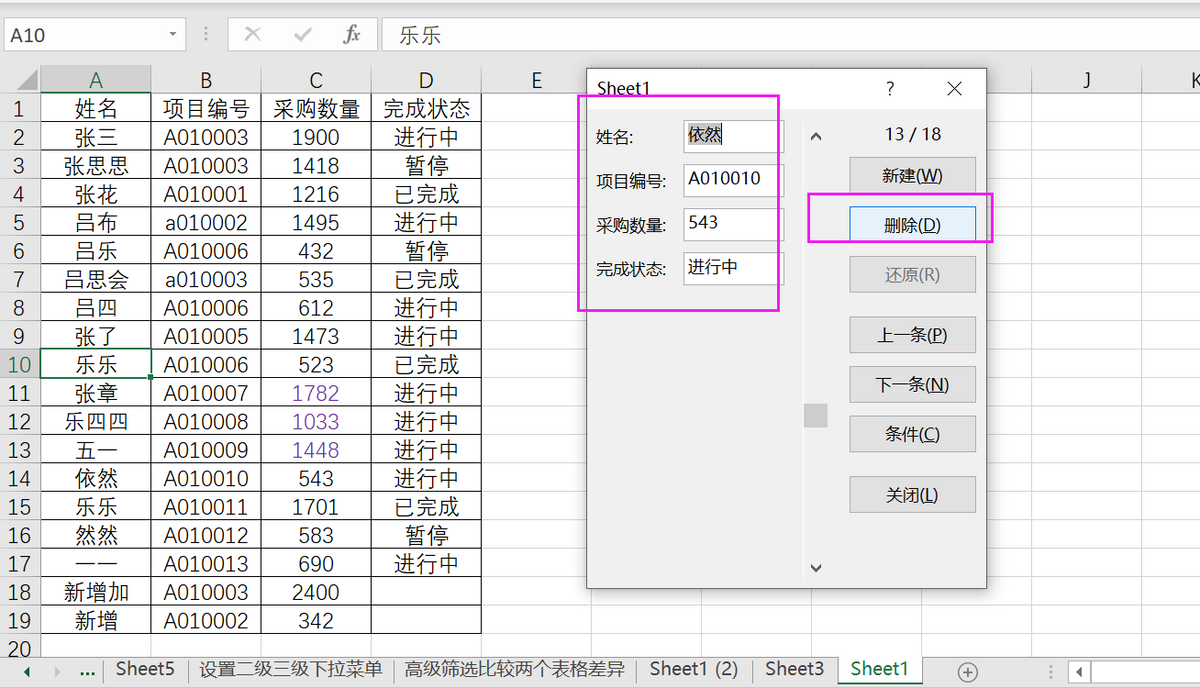
Task: Click header cell 完成状态
Action: [x=426, y=108]
